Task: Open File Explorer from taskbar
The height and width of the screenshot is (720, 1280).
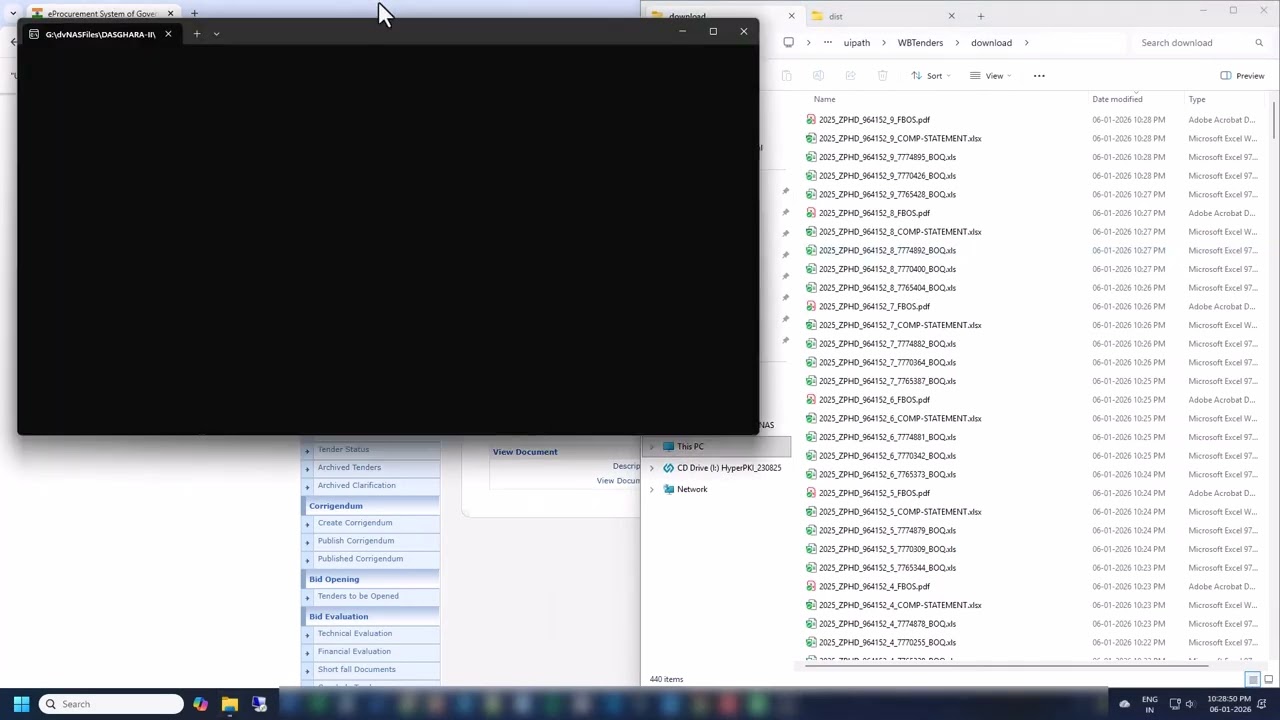Action: coord(229,704)
